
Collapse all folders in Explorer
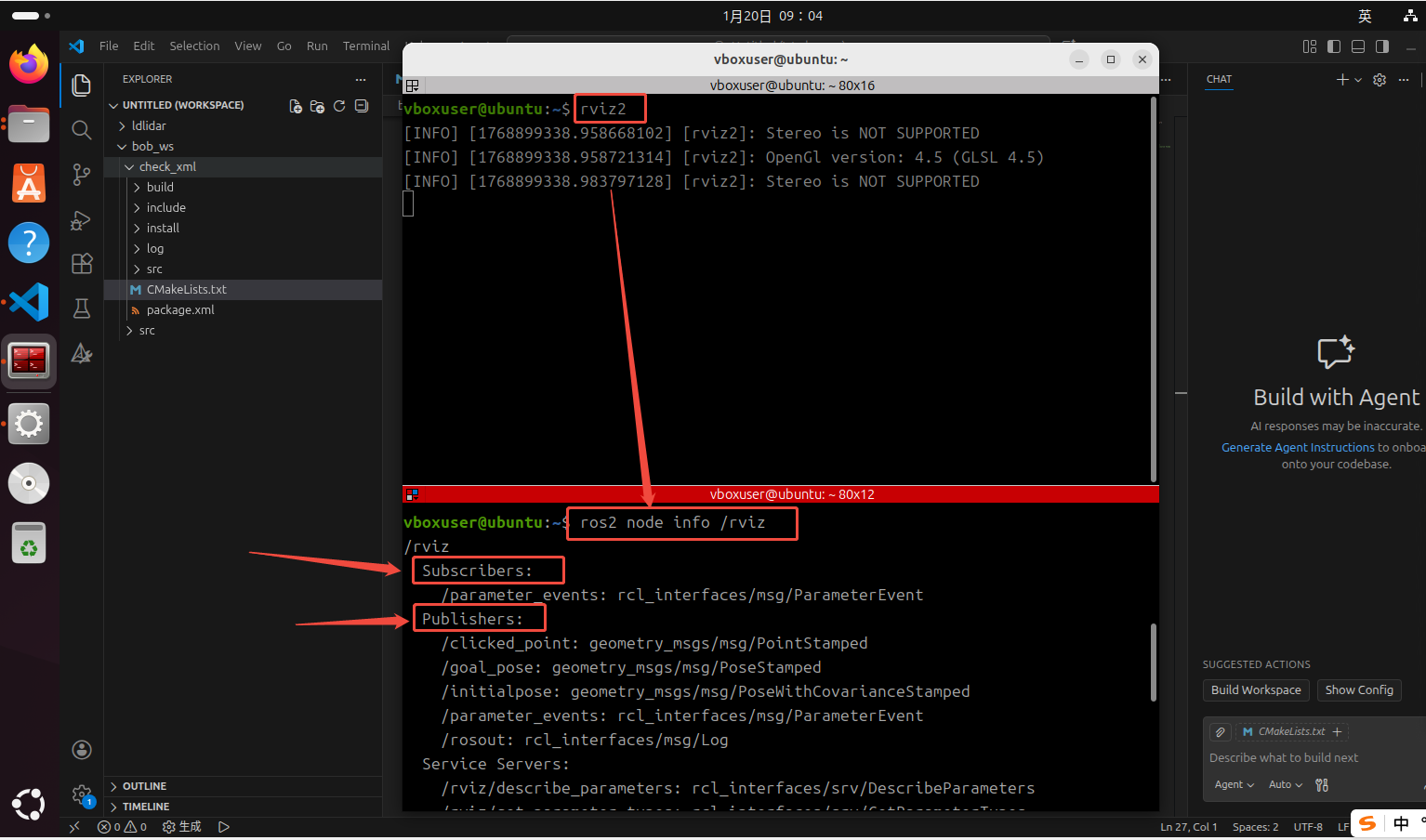point(362,106)
